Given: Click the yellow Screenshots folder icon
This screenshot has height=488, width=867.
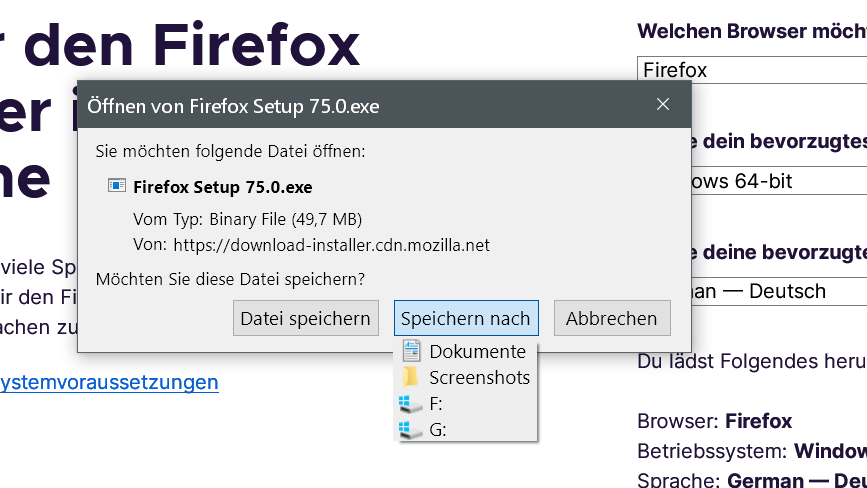Looking at the screenshot, I should pos(410,377).
